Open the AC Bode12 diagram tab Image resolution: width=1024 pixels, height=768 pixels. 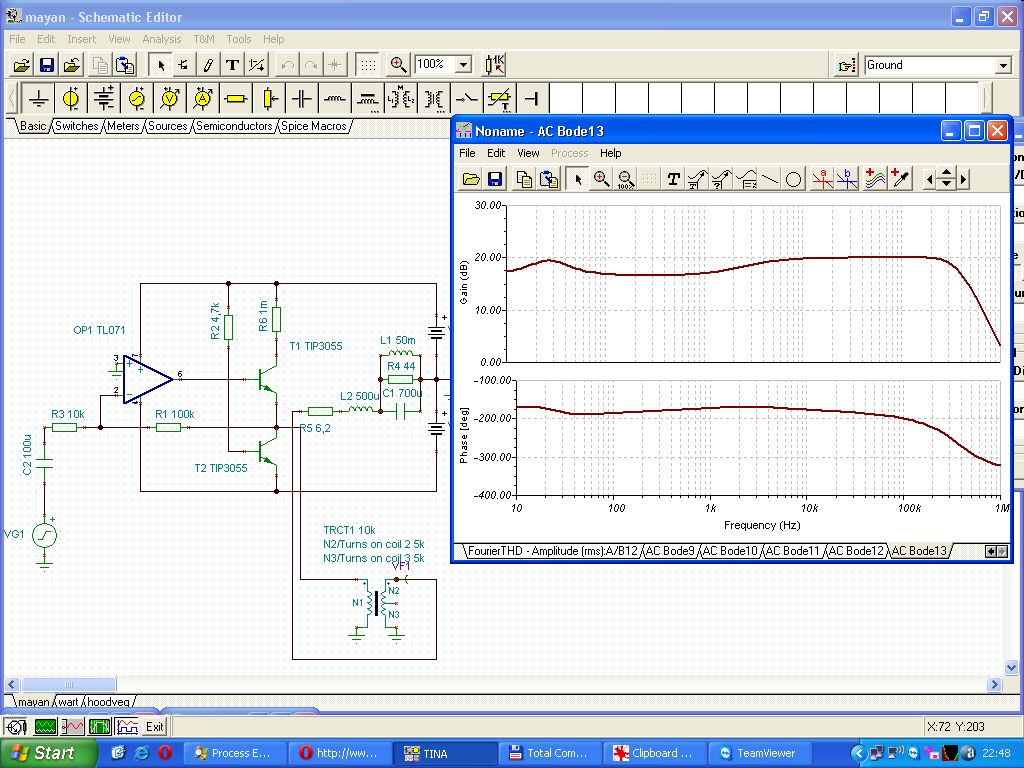[857, 551]
